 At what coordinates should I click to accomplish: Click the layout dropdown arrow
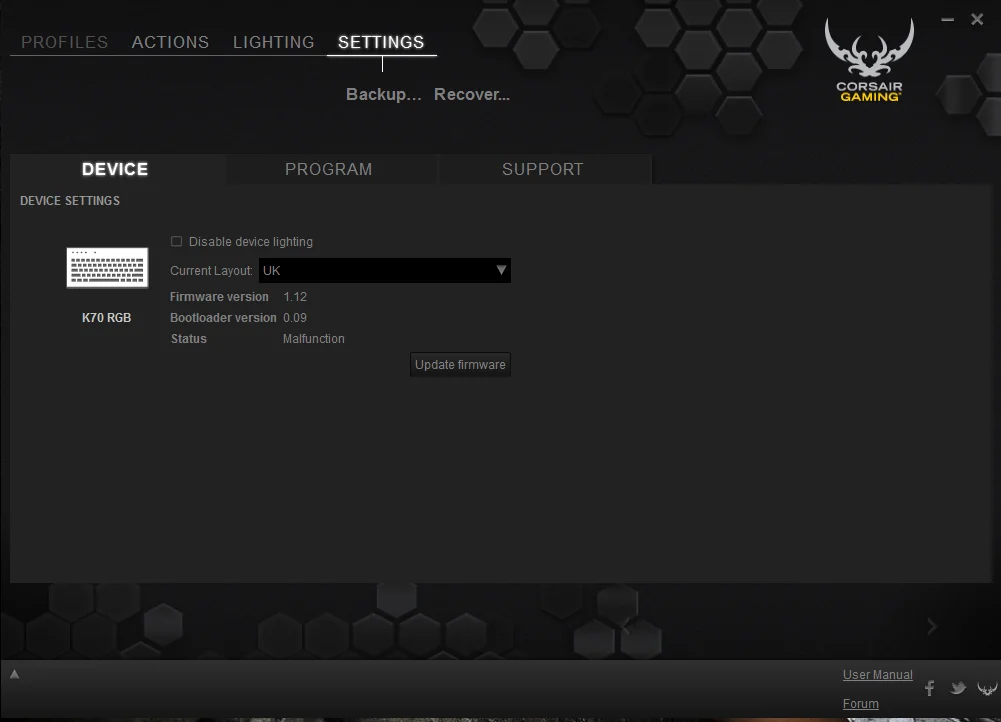click(x=501, y=271)
